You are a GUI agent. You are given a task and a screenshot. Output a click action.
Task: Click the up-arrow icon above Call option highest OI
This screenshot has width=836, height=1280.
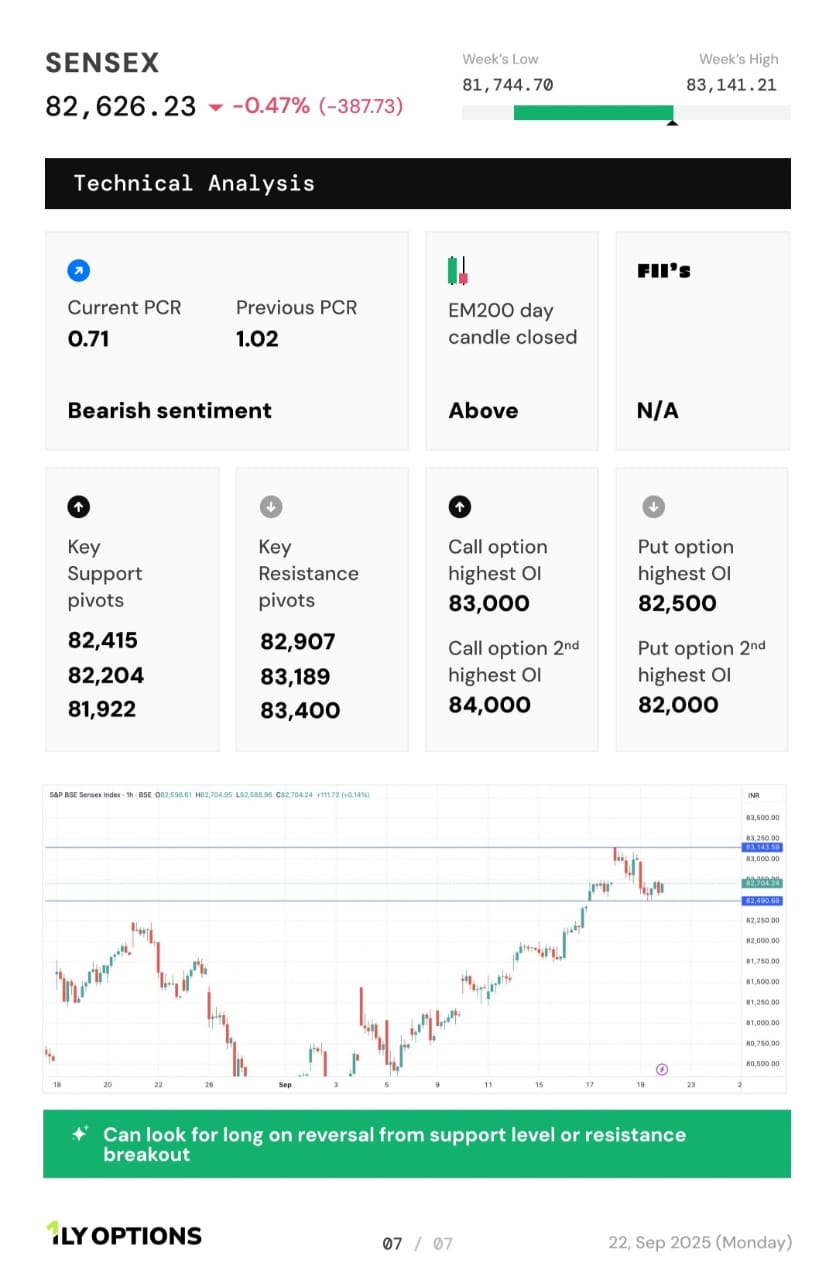pos(459,507)
